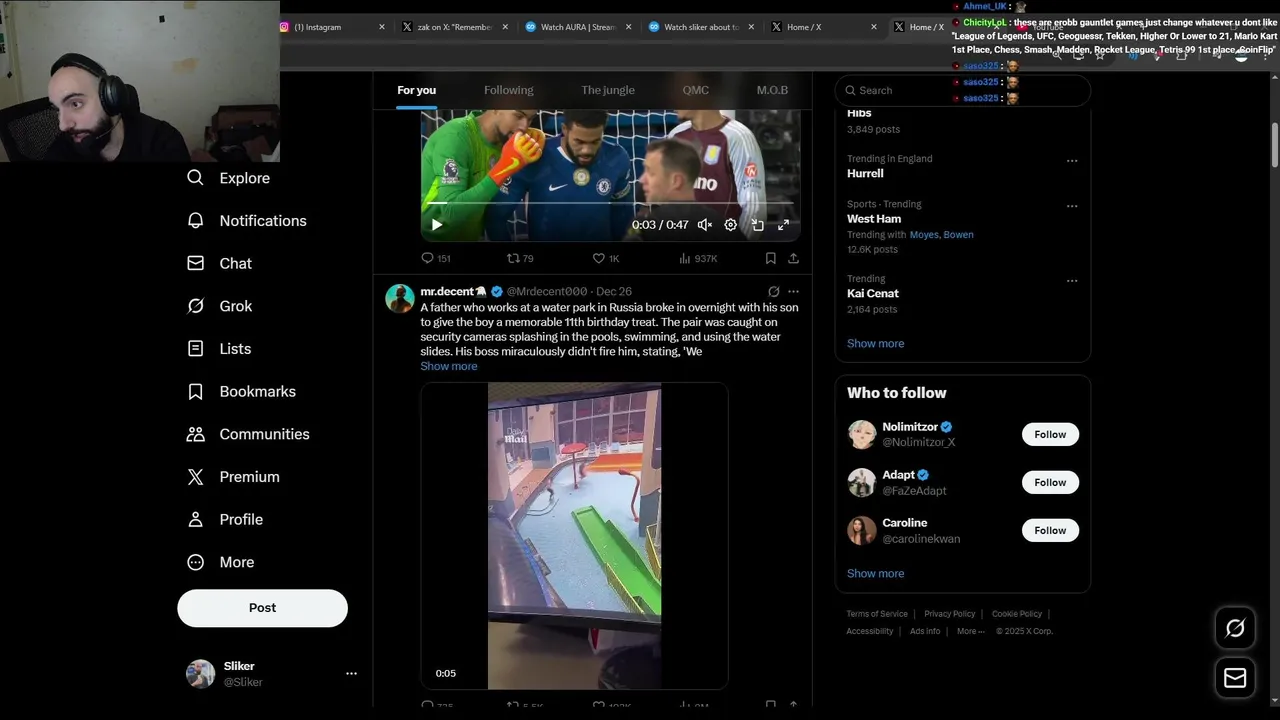
Task: Open Explore in the sidebar
Action: coord(228,178)
